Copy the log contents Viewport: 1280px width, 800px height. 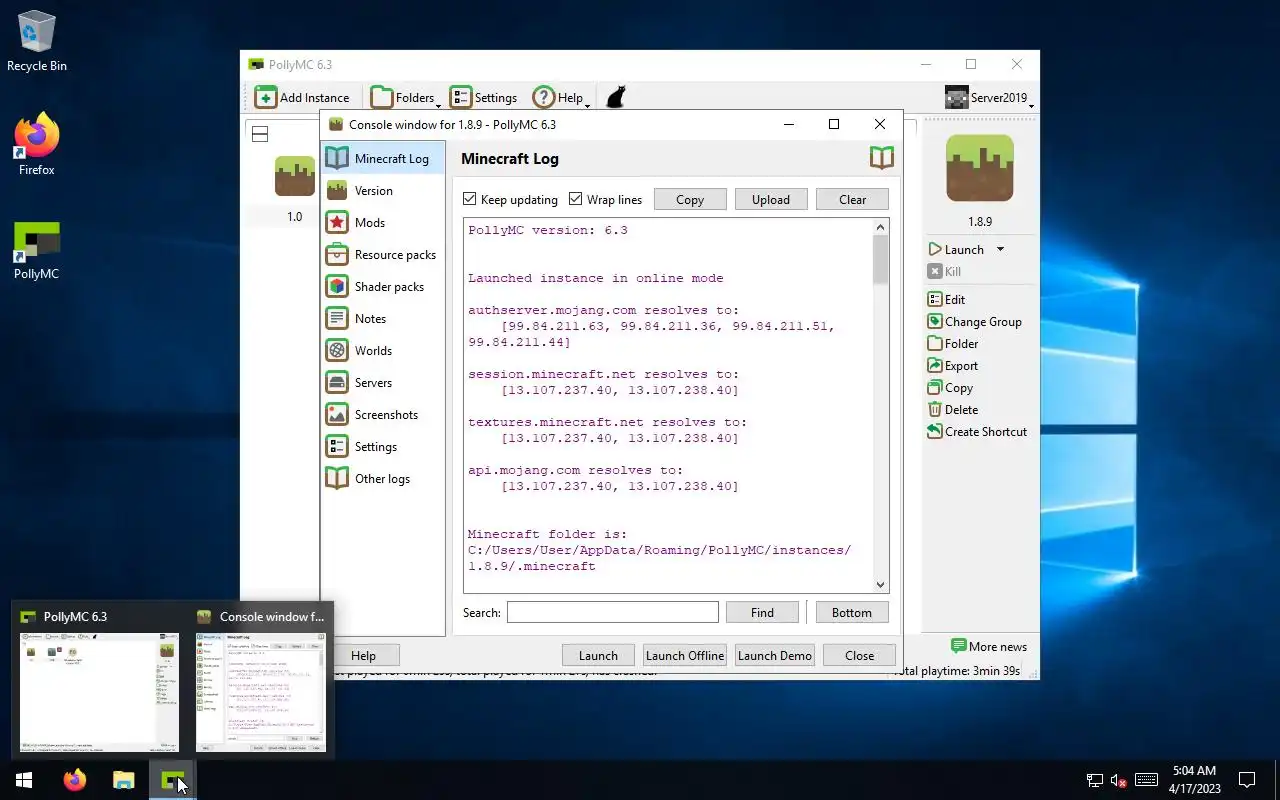point(690,199)
